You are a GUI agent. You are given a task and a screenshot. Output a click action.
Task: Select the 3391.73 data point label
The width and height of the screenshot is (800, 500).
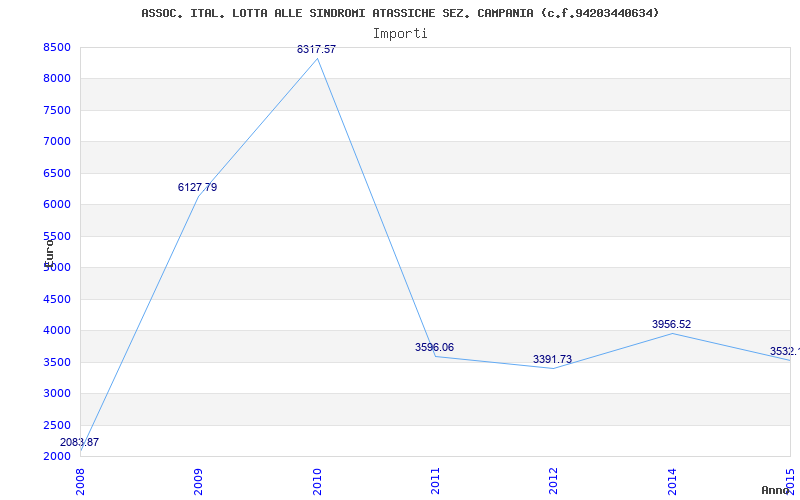pos(552,359)
